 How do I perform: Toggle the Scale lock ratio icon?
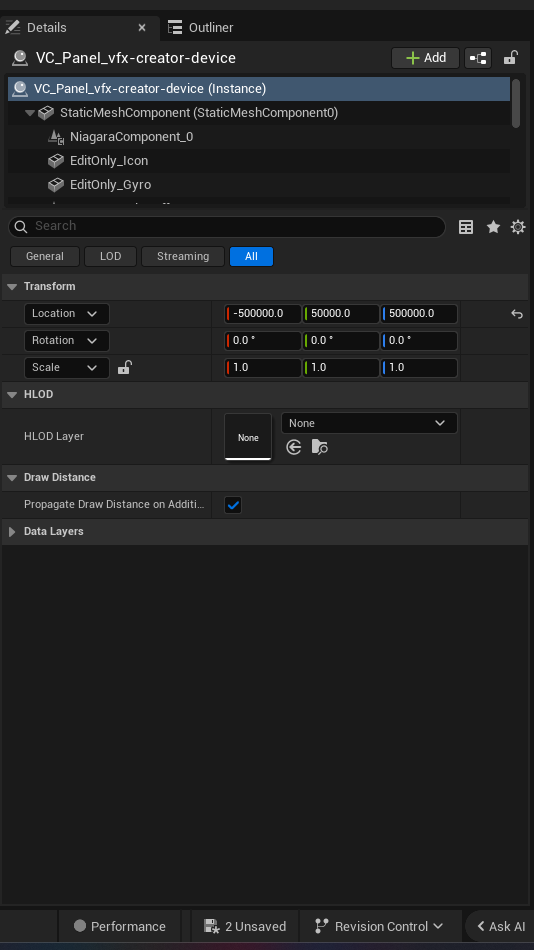pos(124,367)
